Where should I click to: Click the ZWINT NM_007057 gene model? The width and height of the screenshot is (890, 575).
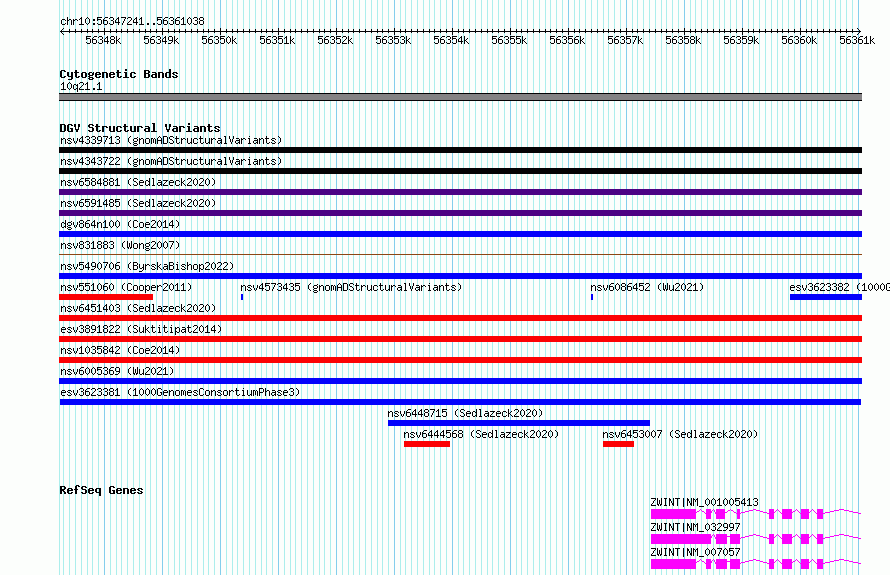tap(755, 564)
